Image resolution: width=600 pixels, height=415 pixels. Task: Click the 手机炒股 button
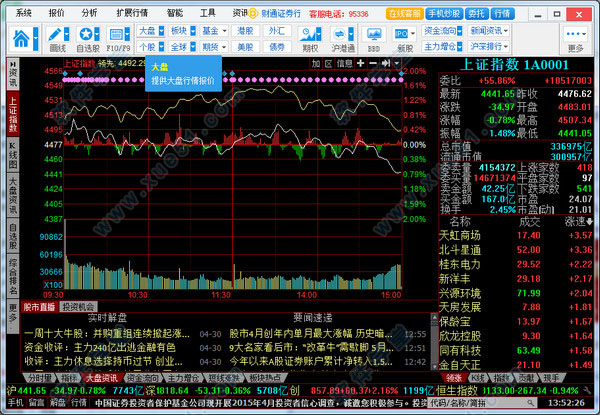444,14
